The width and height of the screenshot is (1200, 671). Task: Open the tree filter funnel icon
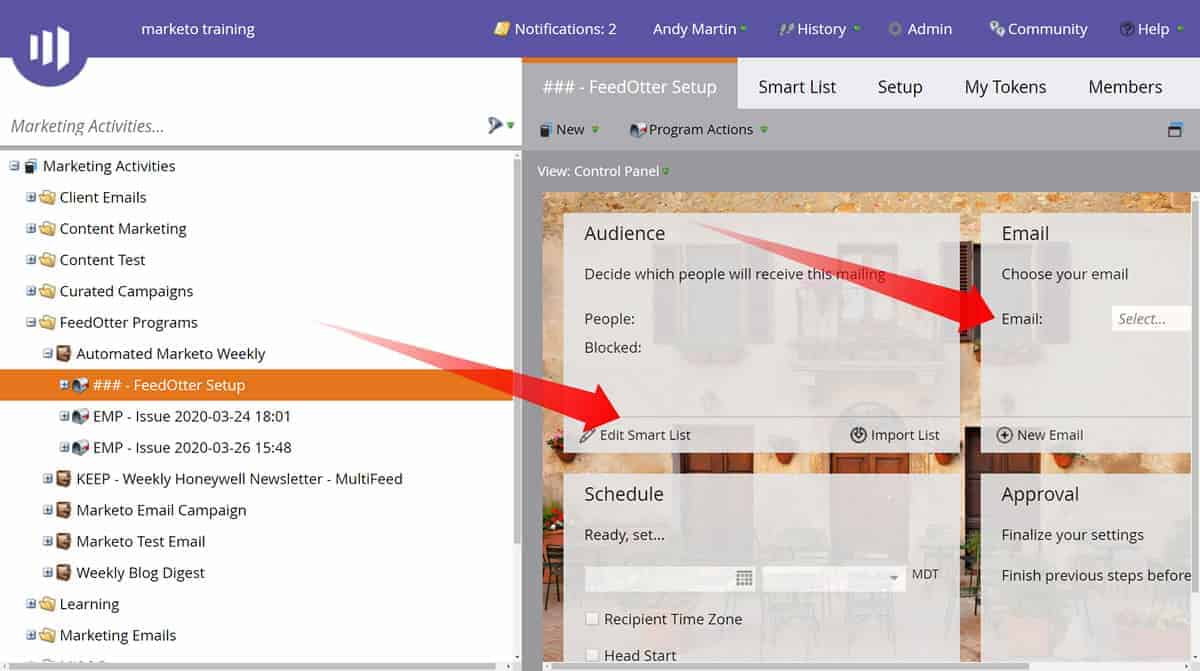click(495, 126)
